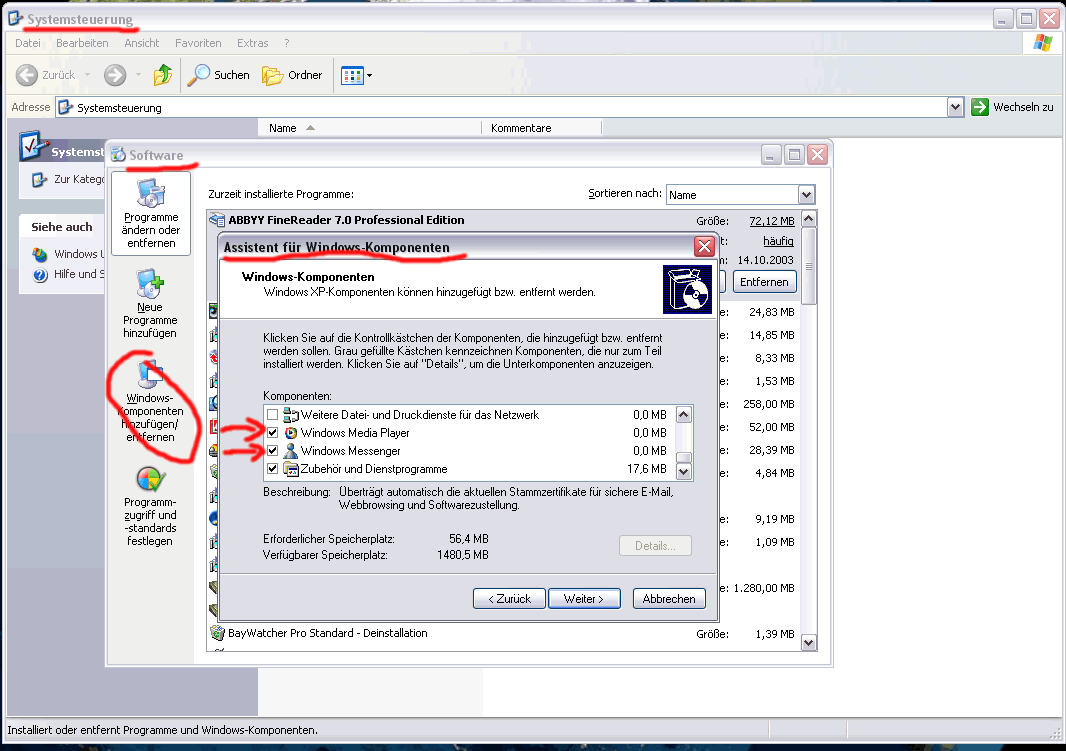Select Weitere Datei- und Druckdienste für das Netzwerk
Image resolution: width=1066 pixels, height=751 pixels.
468,415
